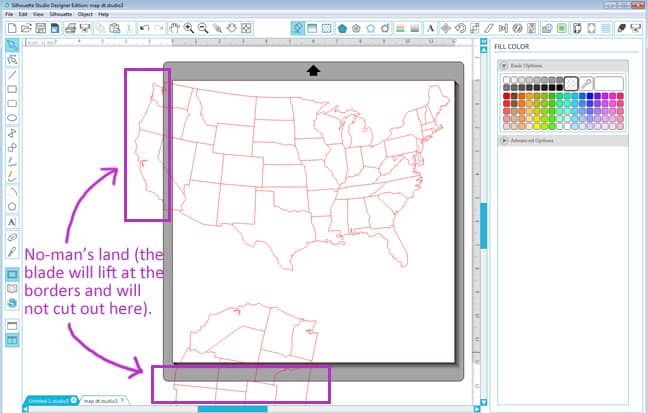The image size is (648, 413).
Task: Open the Text Style 'A' panel icon
Action: pos(430,28)
